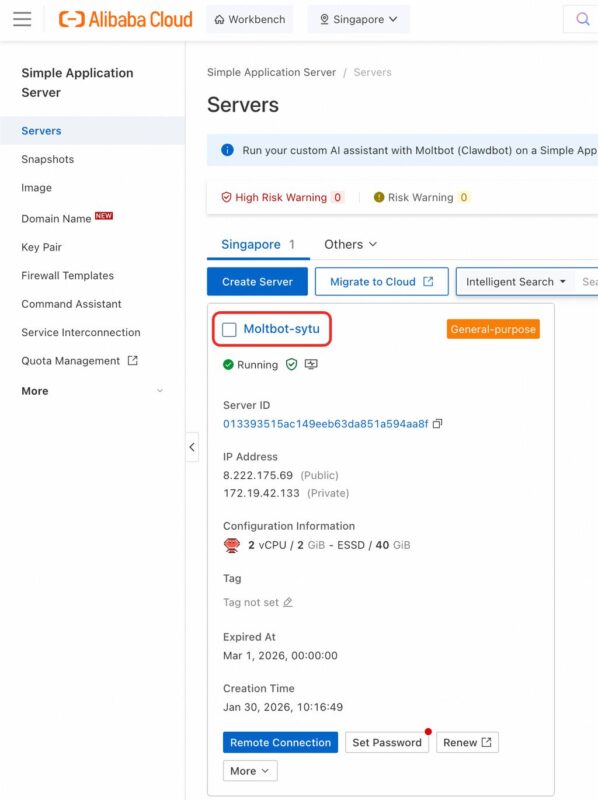Open the remote desktop monitor icon
The image size is (598, 800).
pos(313,364)
